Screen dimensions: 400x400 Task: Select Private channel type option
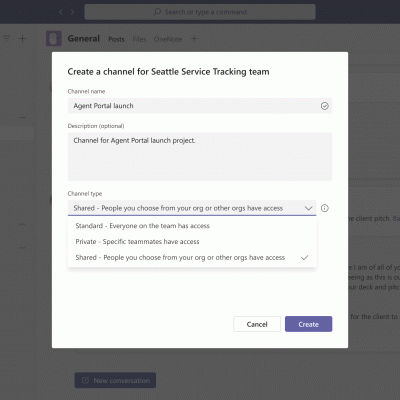click(192, 242)
